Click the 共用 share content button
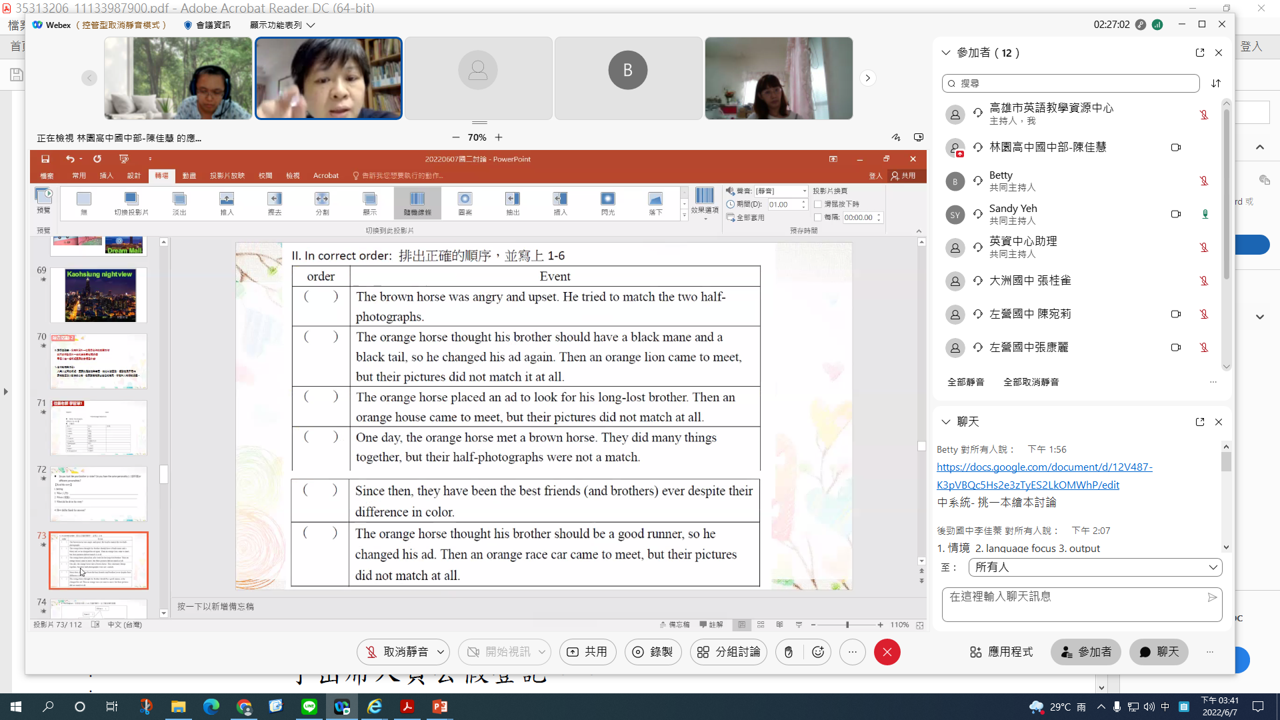This screenshot has width=1280, height=720. [587, 652]
